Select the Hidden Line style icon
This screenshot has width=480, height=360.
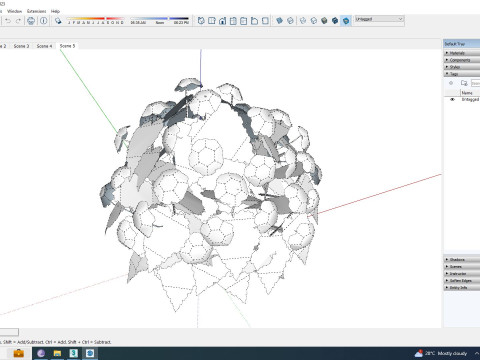(x=313, y=21)
